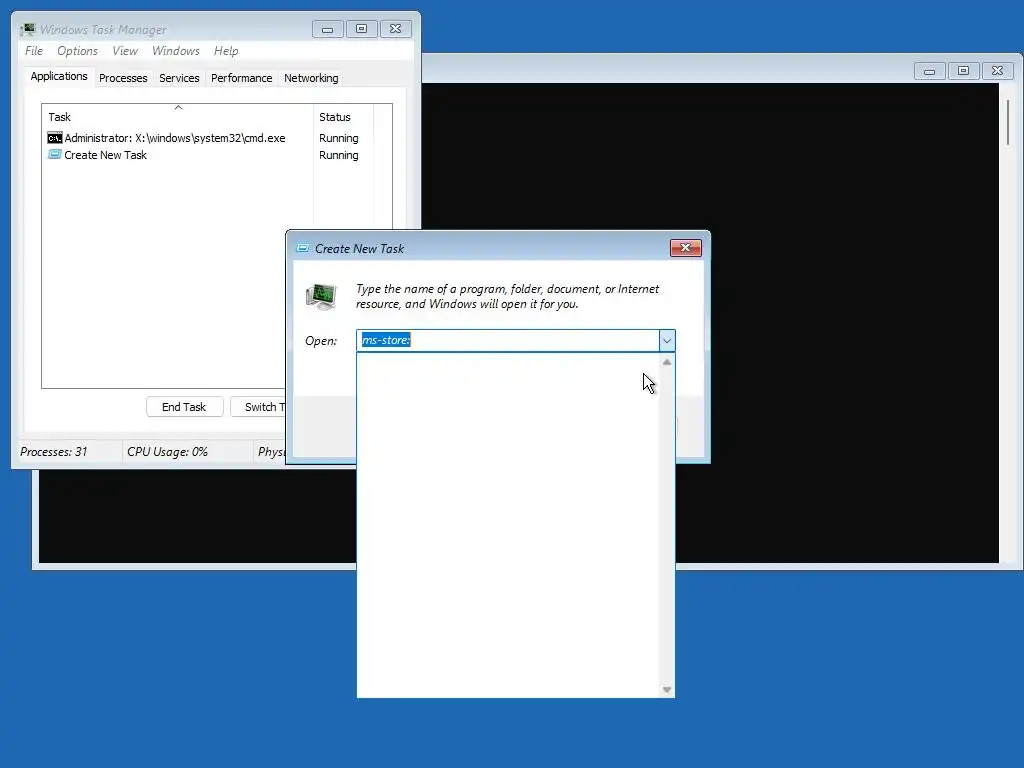The image size is (1024, 768).
Task: Maximize the Windows Task Manager window
Action: click(361, 29)
